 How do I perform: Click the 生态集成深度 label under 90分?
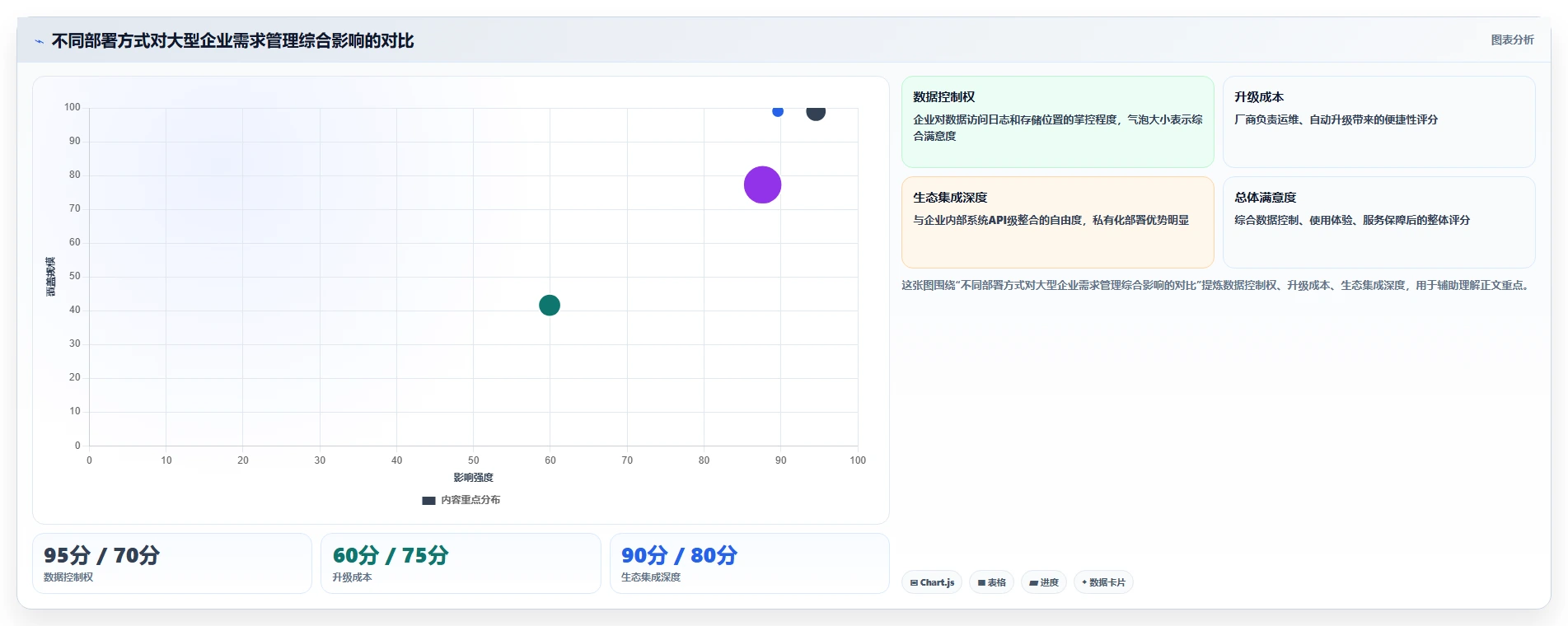pos(651,577)
